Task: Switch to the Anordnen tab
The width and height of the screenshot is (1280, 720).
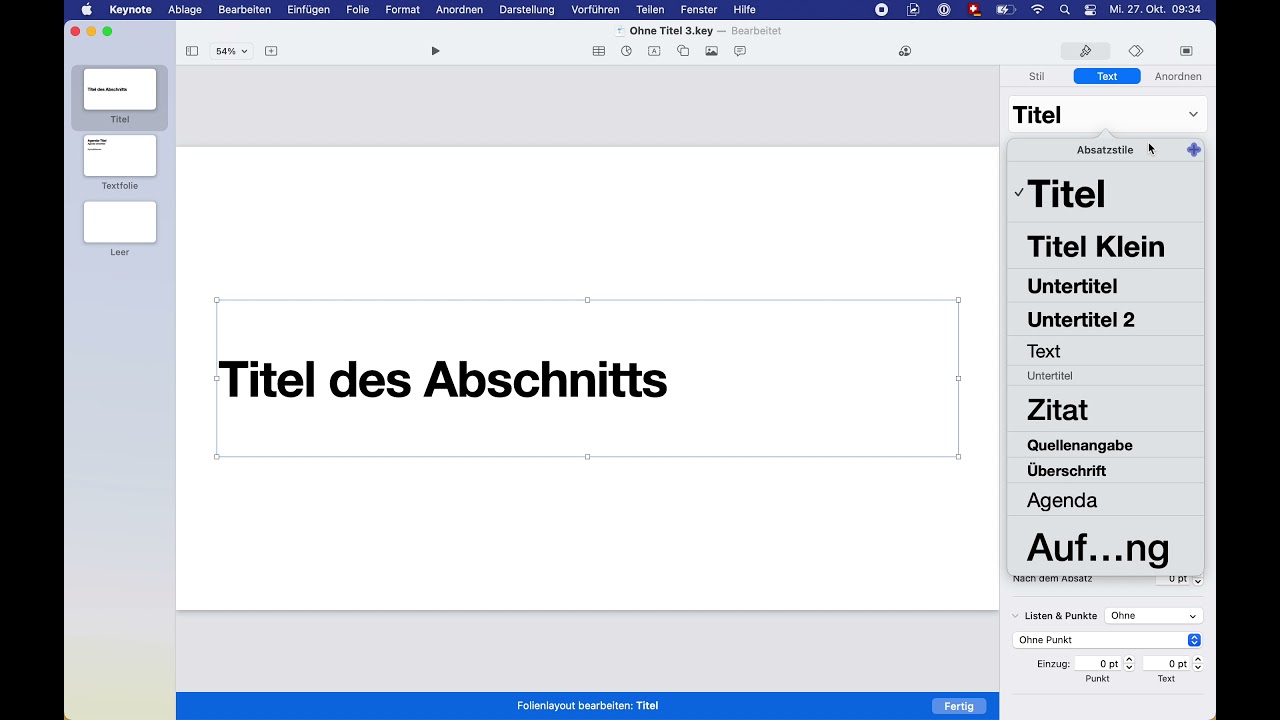Action: coord(1178,76)
